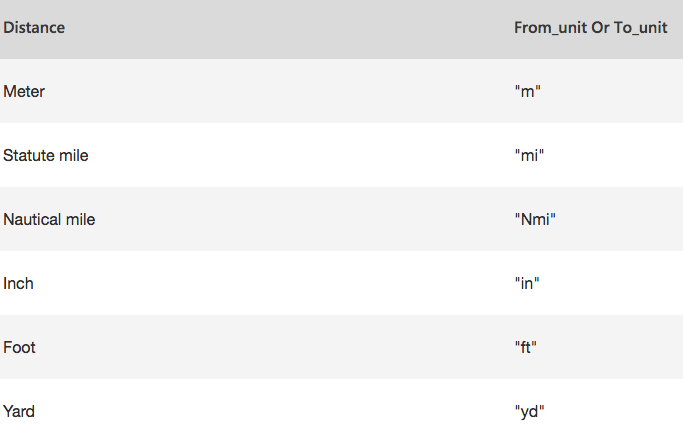Select the Inch row label
This screenshot has height=440, width=683.
(x=18, y=284)
